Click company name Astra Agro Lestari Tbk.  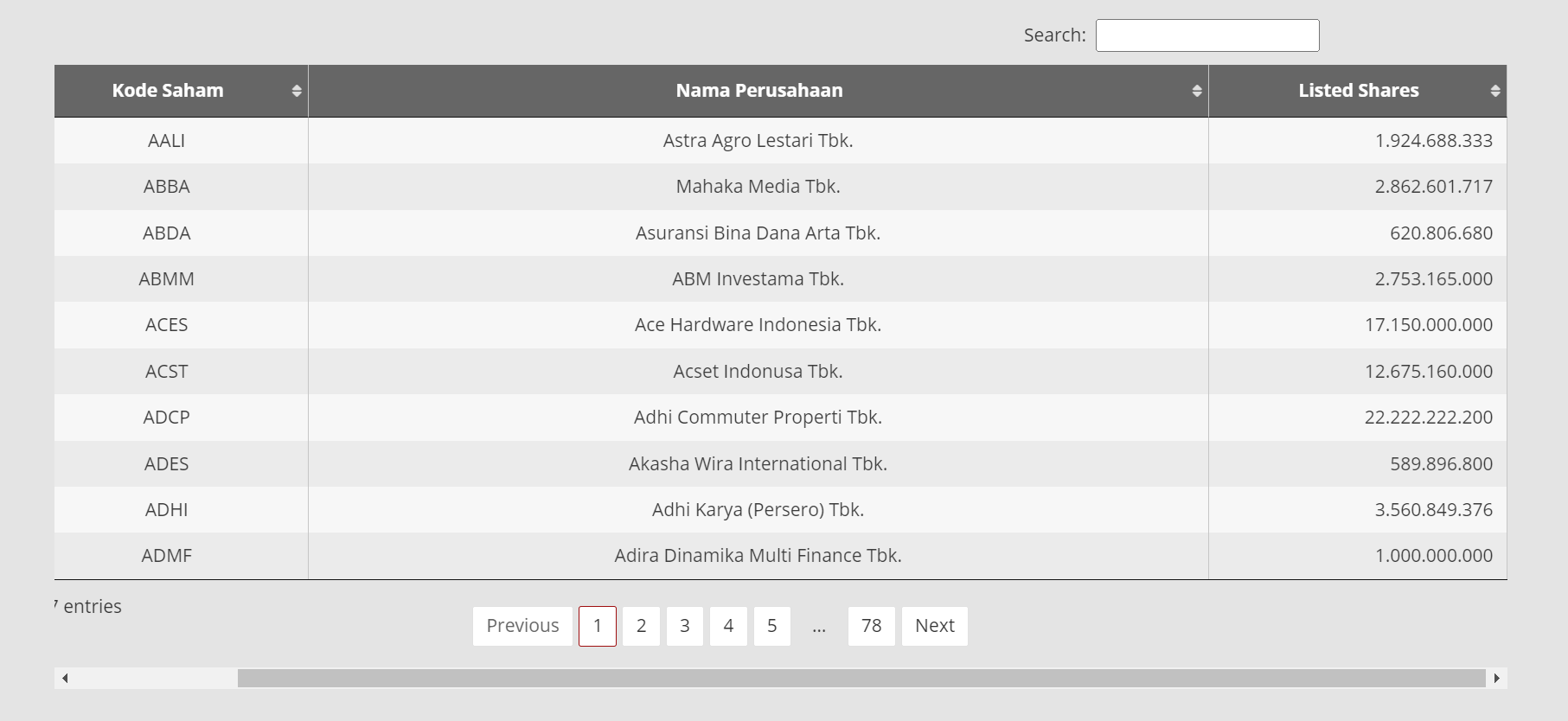(758, 141)
